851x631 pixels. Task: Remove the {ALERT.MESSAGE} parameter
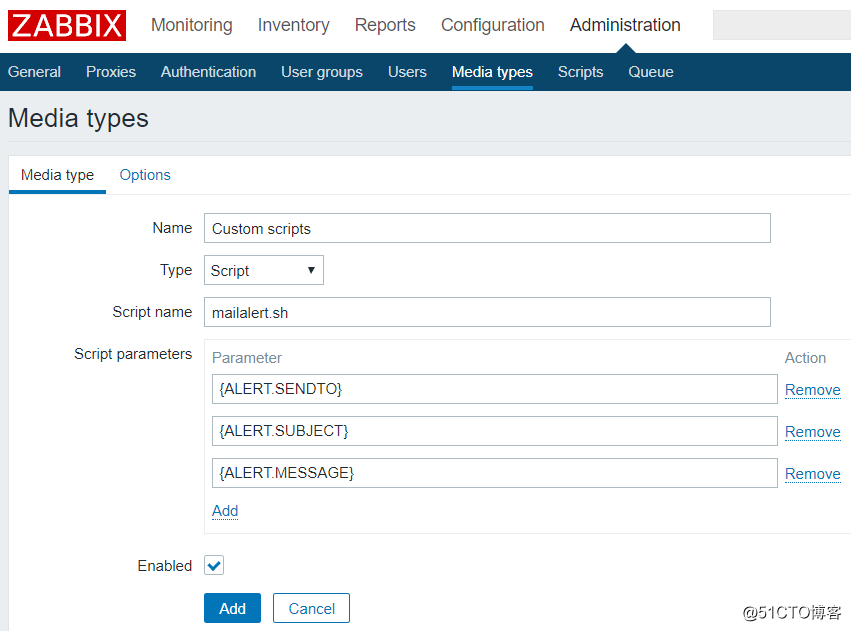[812, 474]
